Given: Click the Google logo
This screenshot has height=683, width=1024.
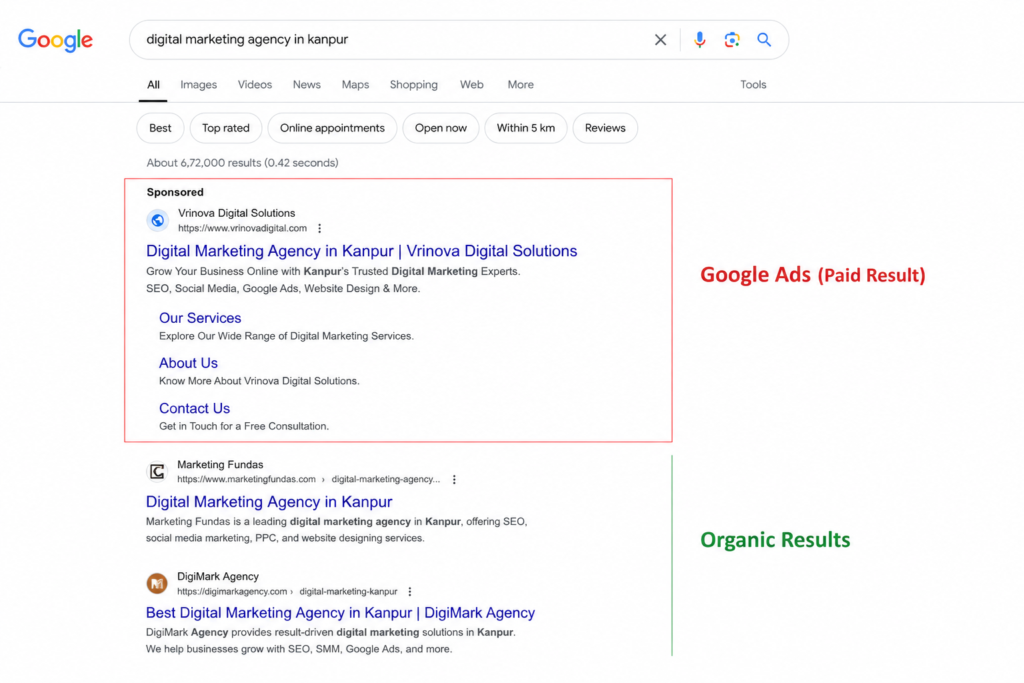Looking at the screenshot, I should pyautogui.click(x=56, y=40).
